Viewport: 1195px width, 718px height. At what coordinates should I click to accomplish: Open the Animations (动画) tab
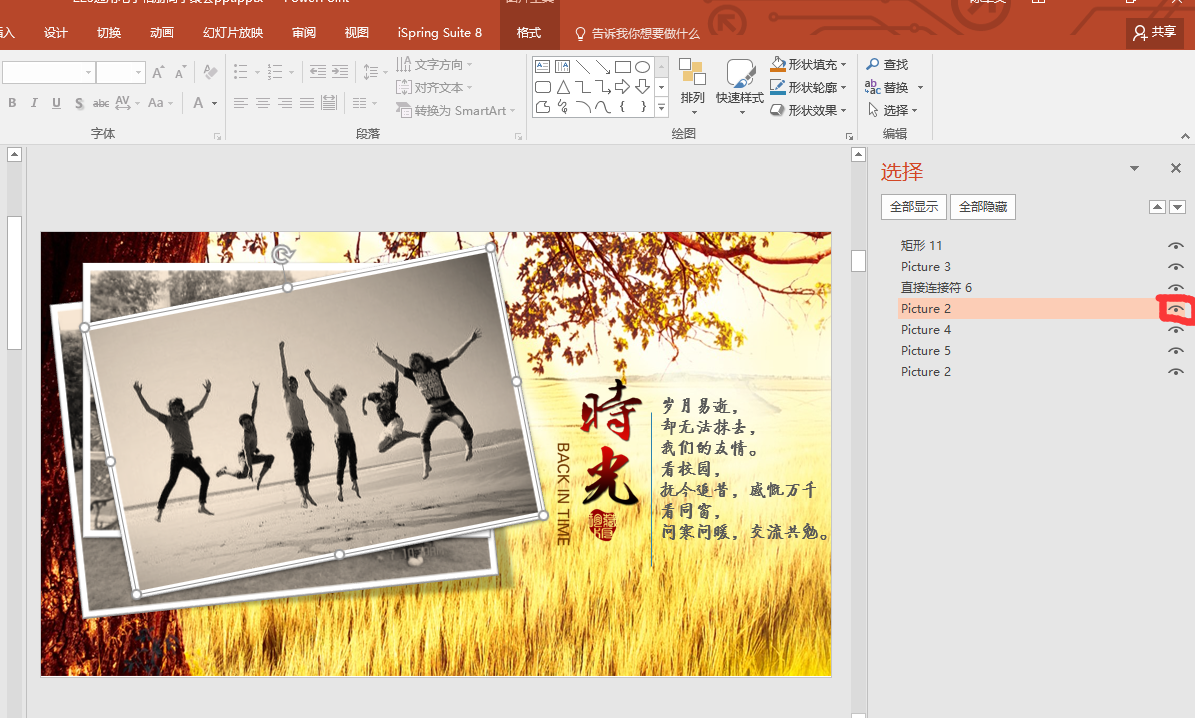pyautogui.click(x=162, y=33)
